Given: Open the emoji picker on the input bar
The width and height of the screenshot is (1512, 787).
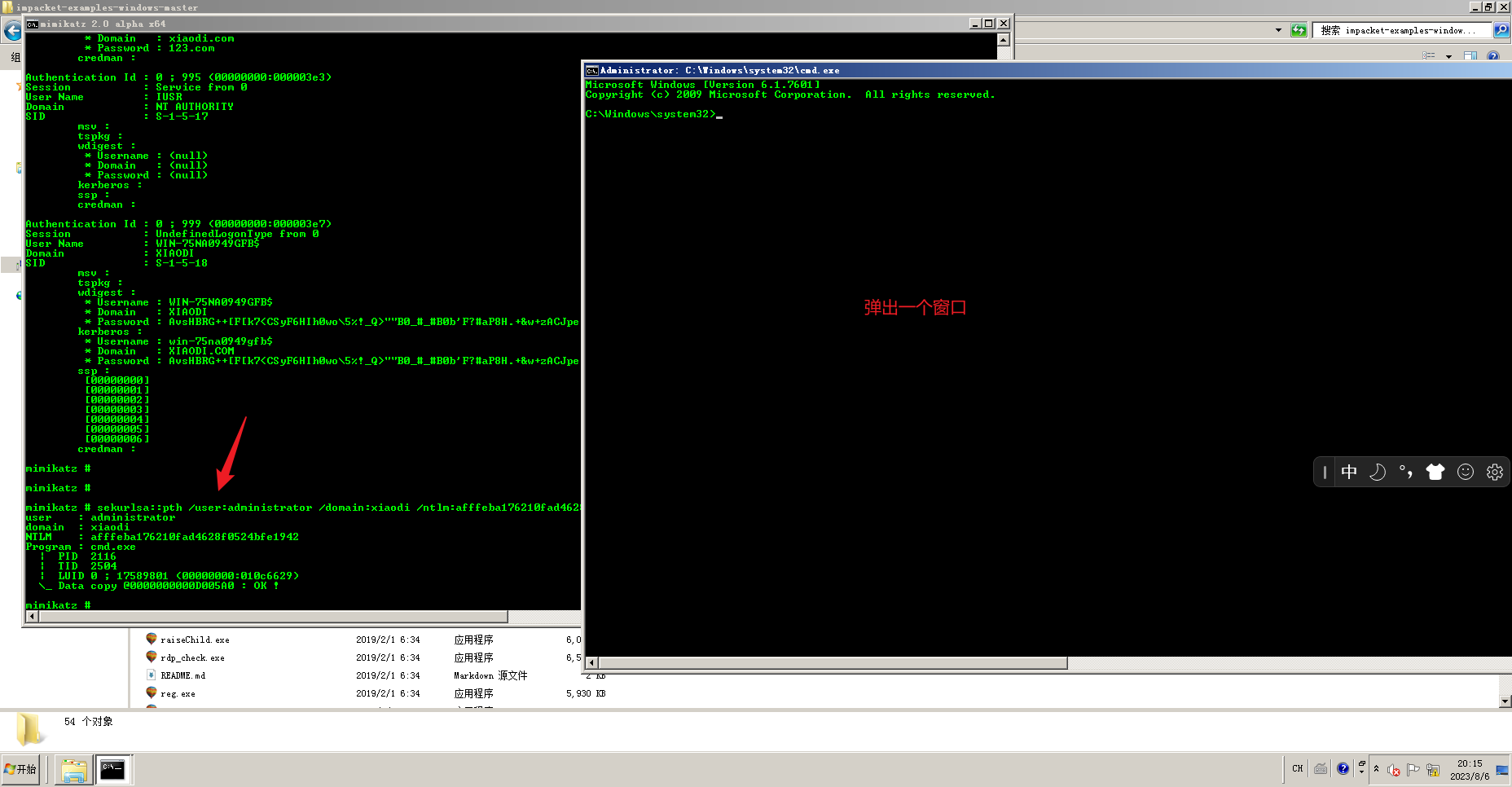Looking at the screenshot, I should (1466, 472).
